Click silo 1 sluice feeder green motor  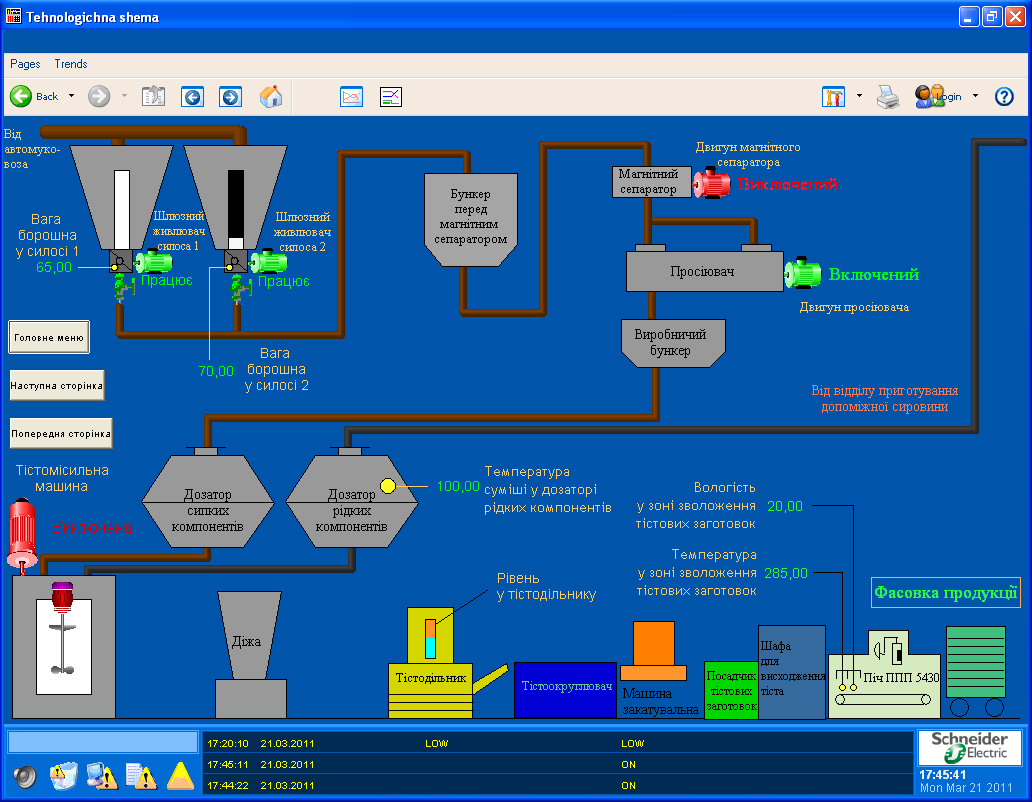(153, 262)
